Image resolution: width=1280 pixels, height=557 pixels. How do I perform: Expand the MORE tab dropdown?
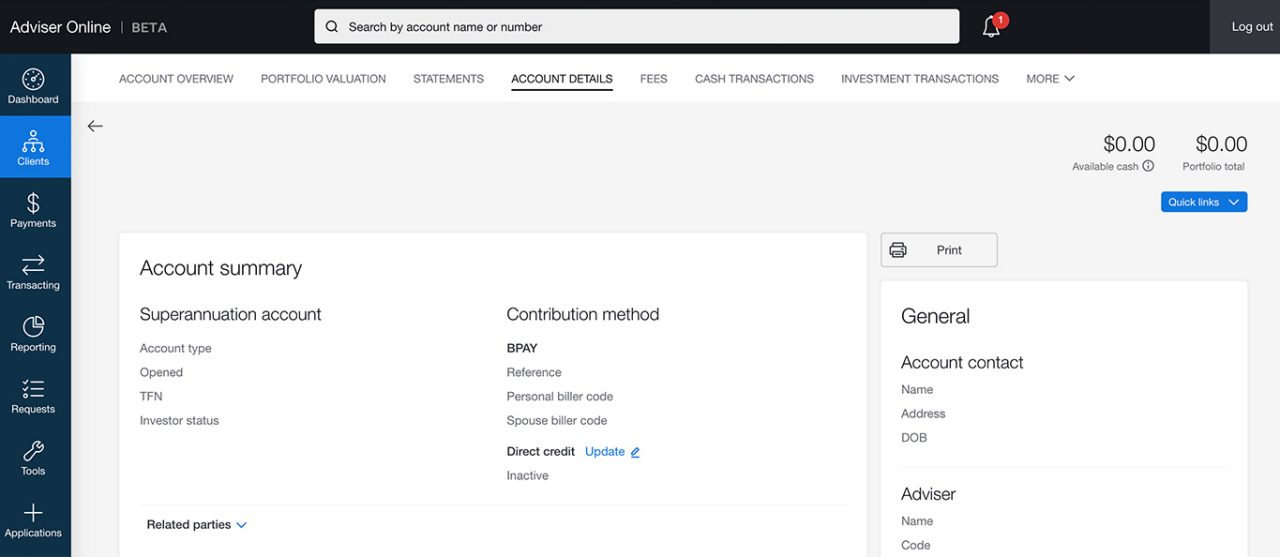click(1050, 78)
